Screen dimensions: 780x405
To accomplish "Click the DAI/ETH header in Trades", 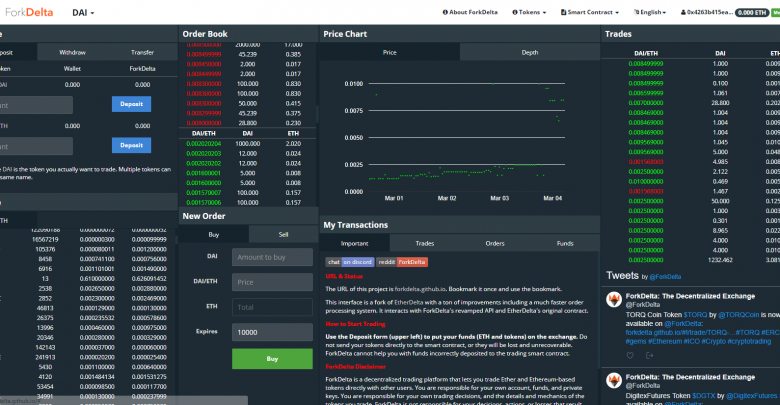I will tap(646, 53).
